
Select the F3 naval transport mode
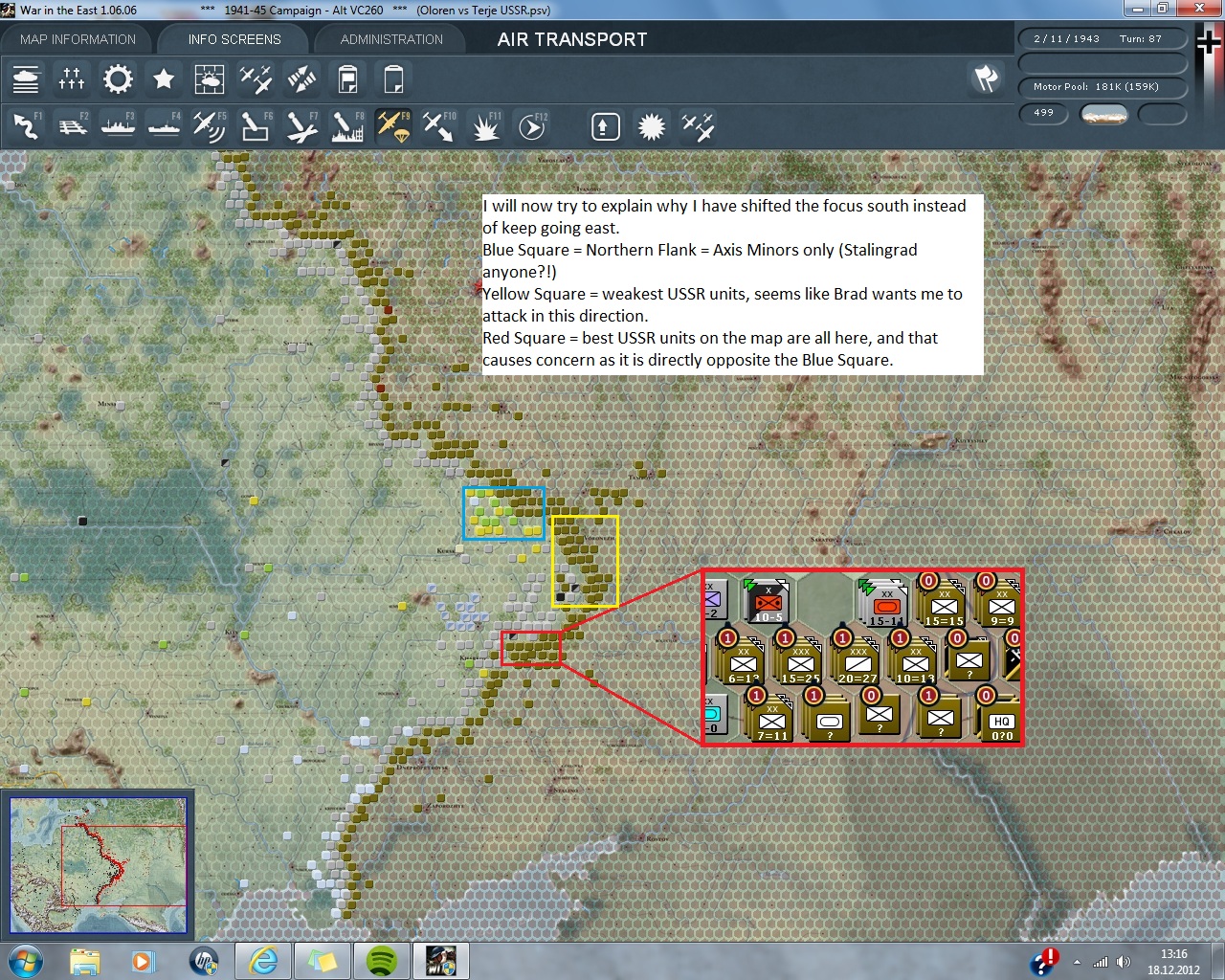point(118,126)
